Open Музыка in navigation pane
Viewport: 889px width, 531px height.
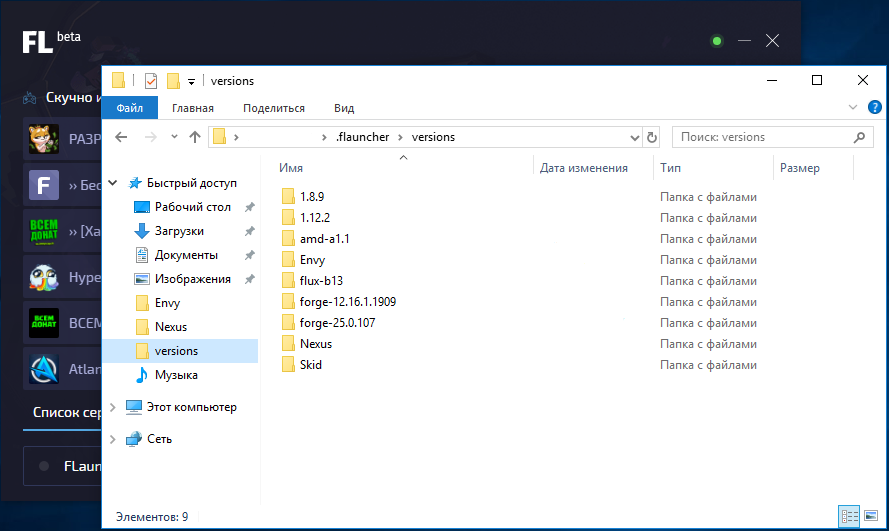click(x=176, y=375)
